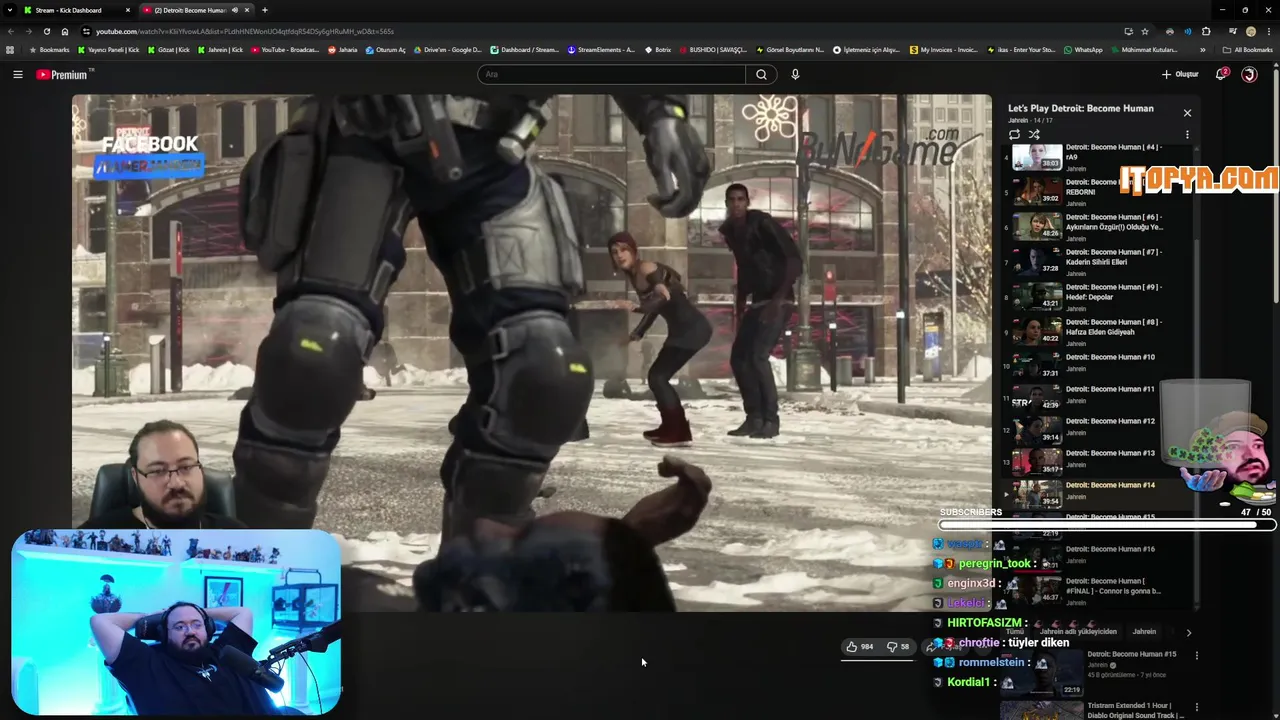This screenshot has height=720, width=1280.
Task: Click the YouTube search magnifier button
Action: pyautogui.click(x=761, y=74)
